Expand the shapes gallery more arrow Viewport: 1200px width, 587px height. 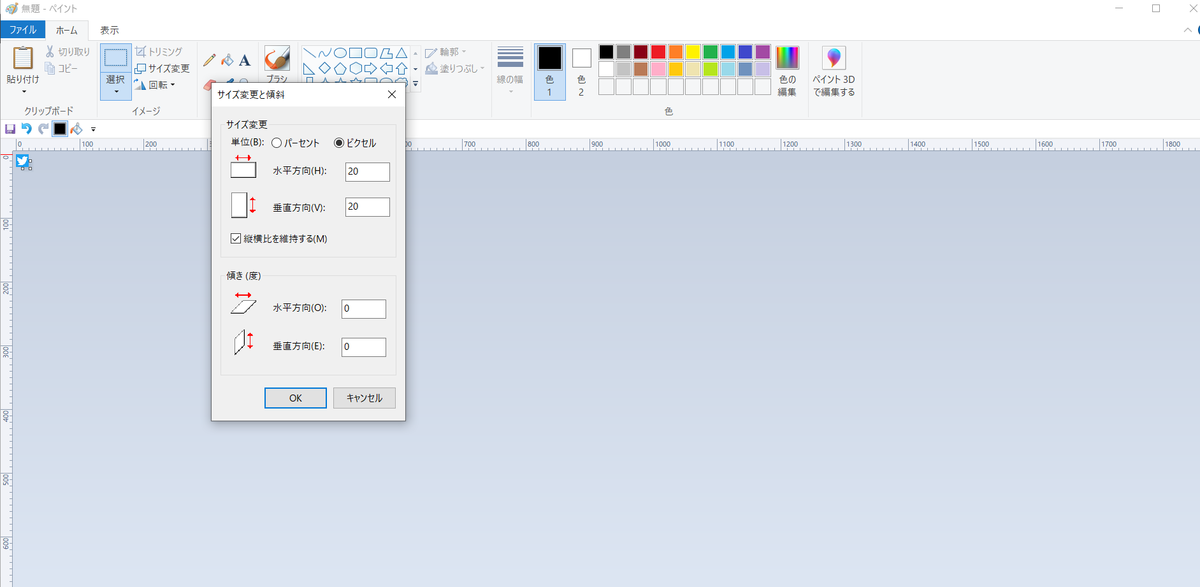(415, 84)
